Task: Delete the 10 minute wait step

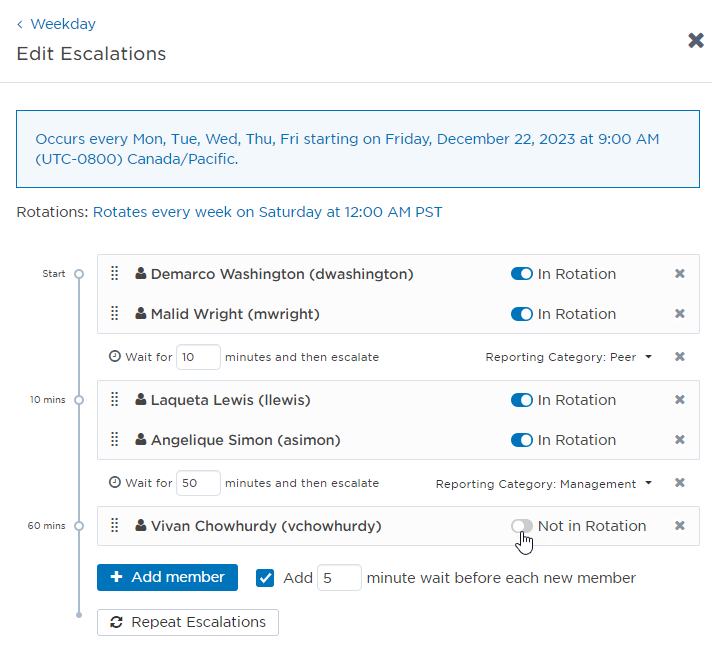Action: coord(680,357)
